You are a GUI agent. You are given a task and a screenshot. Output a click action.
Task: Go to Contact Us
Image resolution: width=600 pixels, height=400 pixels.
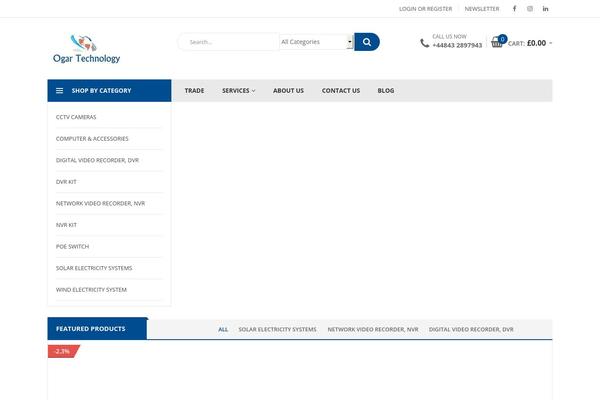(x=341, y=91)
